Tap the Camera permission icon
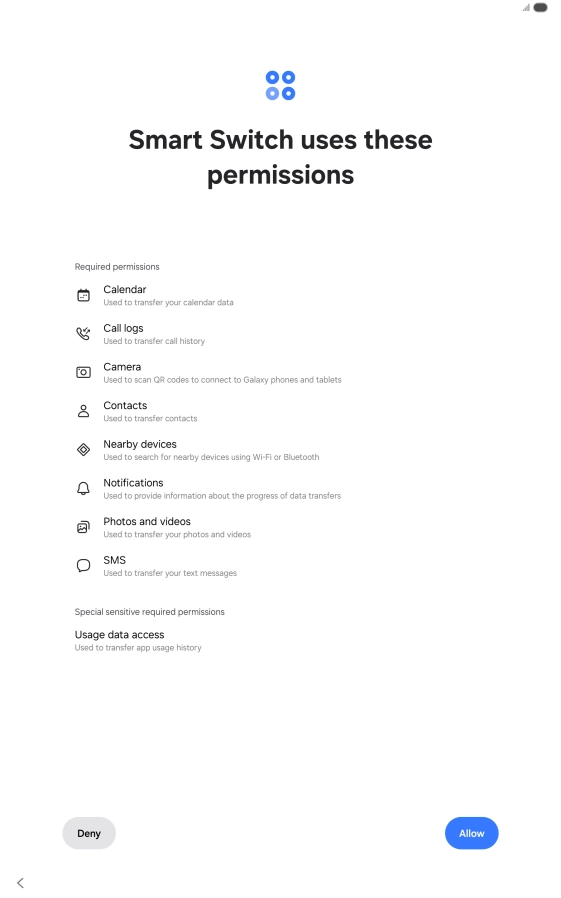 [84, 373]
